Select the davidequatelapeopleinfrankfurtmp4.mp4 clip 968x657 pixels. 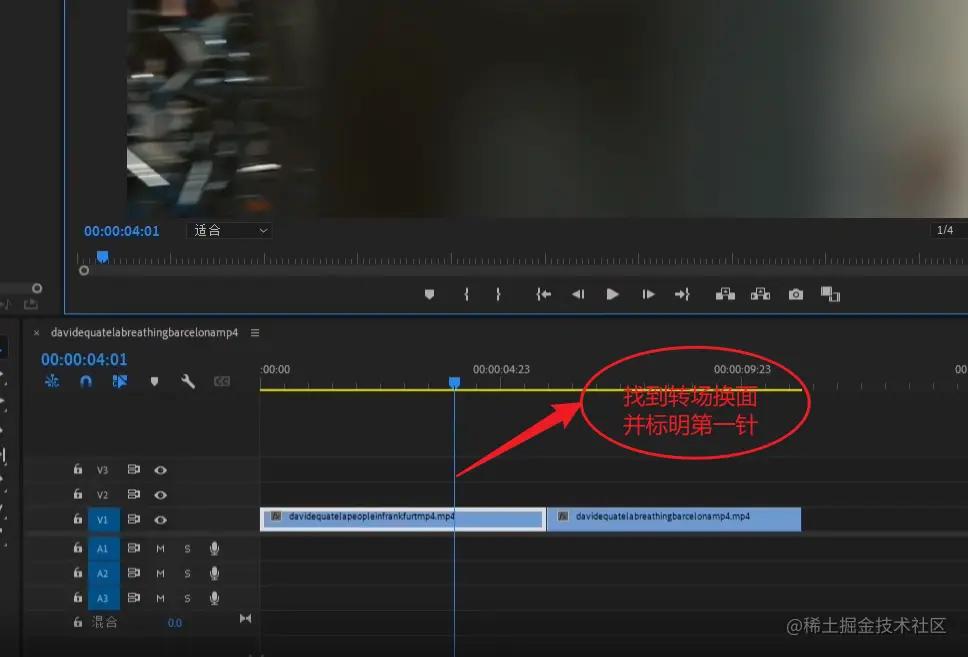403,519
